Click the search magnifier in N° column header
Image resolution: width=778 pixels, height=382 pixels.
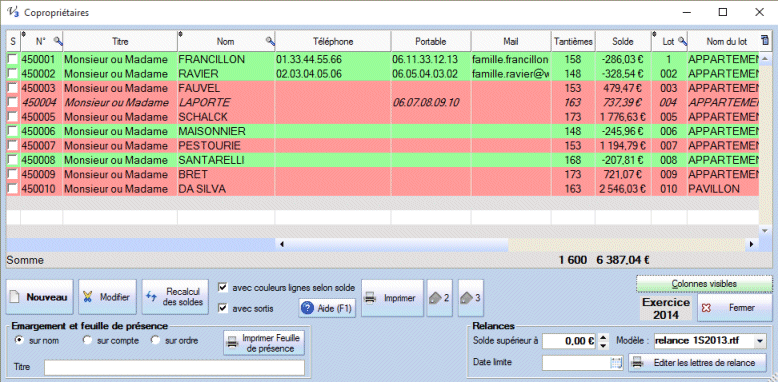point(58,42)
